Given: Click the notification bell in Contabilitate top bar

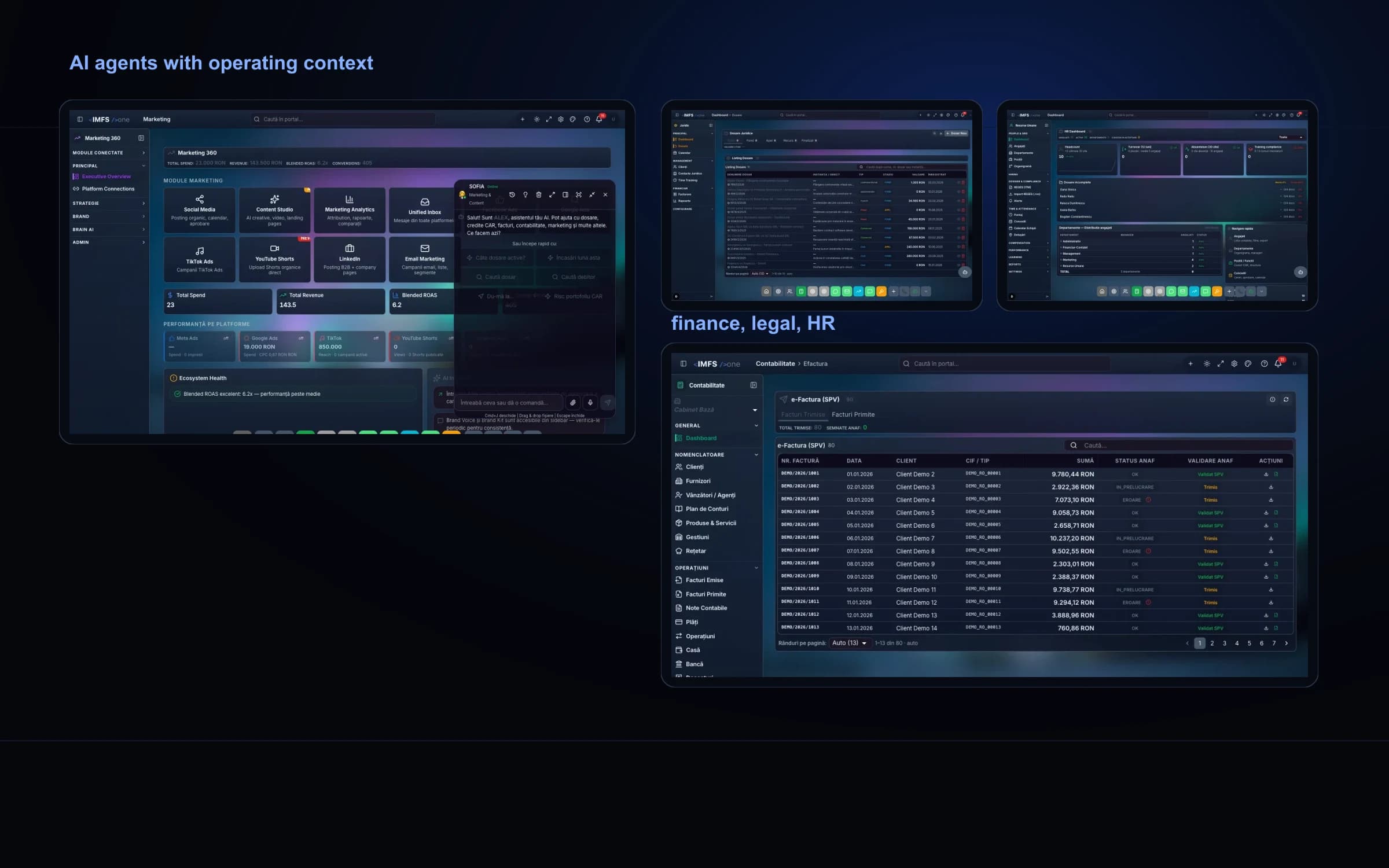Looking at the screenshot, I should click(1278, 363).
